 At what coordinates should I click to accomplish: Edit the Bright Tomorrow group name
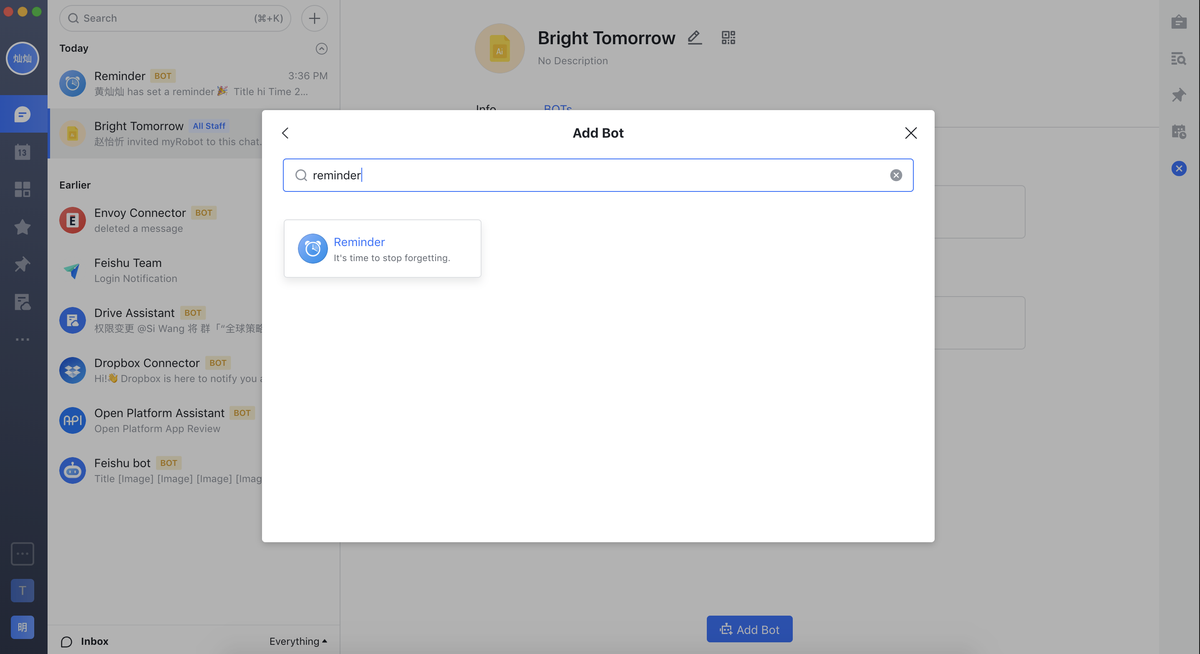pyautogui.click(x=695, y=38)
